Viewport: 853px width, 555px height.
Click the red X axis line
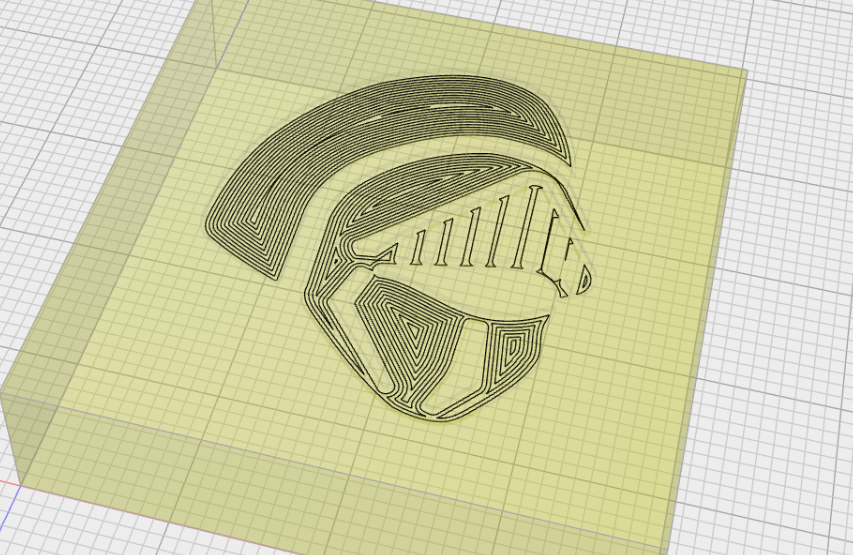10,483
